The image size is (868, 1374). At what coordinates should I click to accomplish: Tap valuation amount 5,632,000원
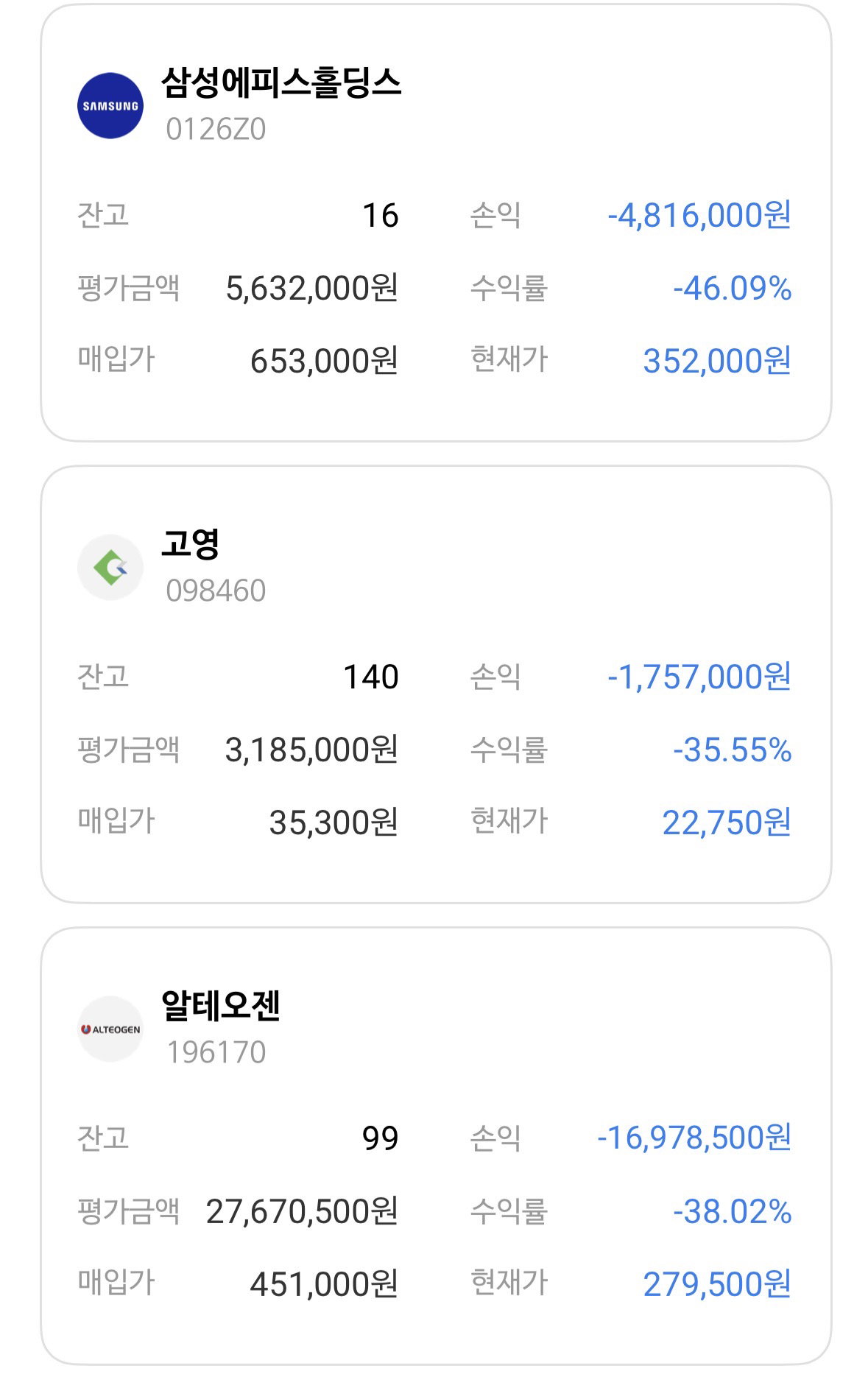(311, 288)
